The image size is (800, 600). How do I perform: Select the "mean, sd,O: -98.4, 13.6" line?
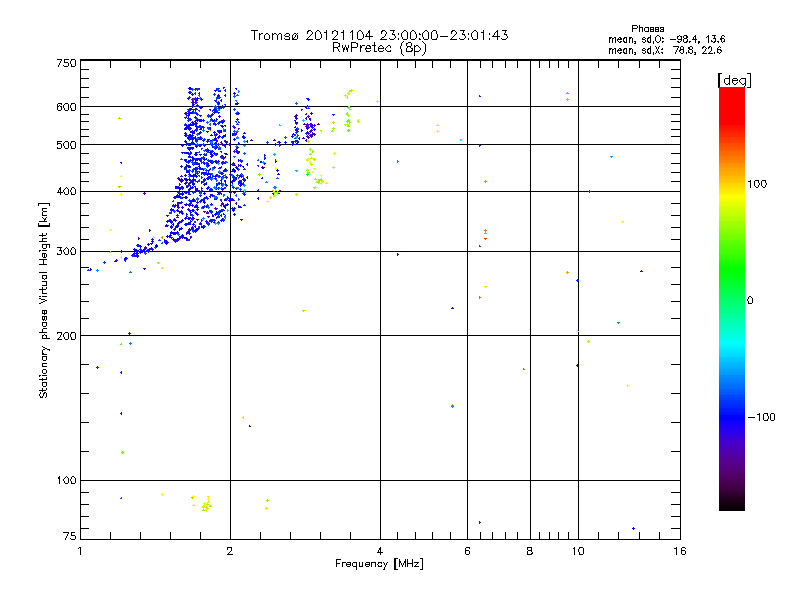coord(666,39)
